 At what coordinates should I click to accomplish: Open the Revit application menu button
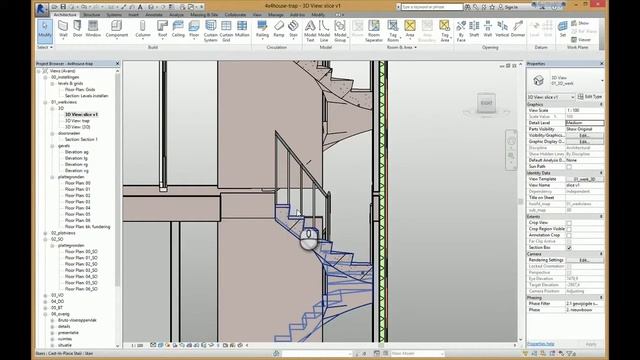[41, 9]
